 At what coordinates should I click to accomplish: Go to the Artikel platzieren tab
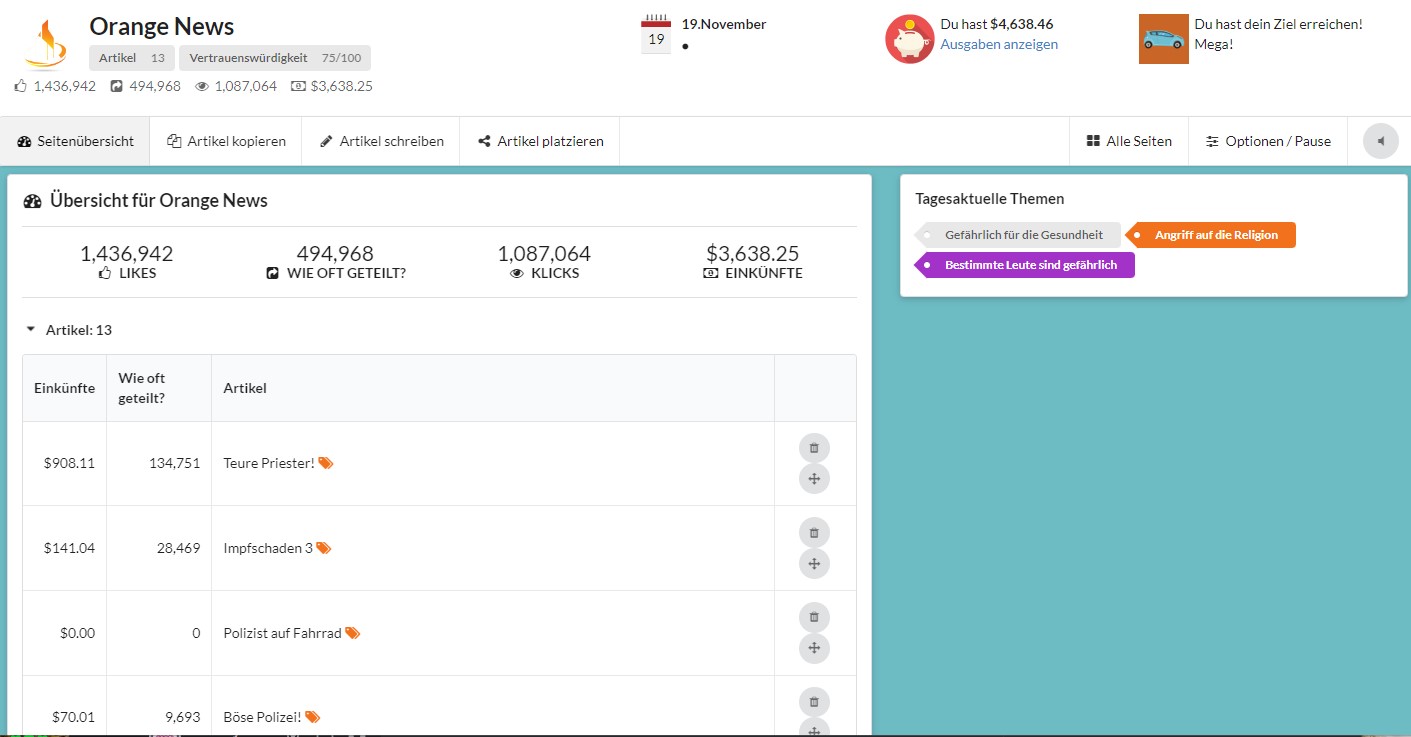click(x=540, y=141)
